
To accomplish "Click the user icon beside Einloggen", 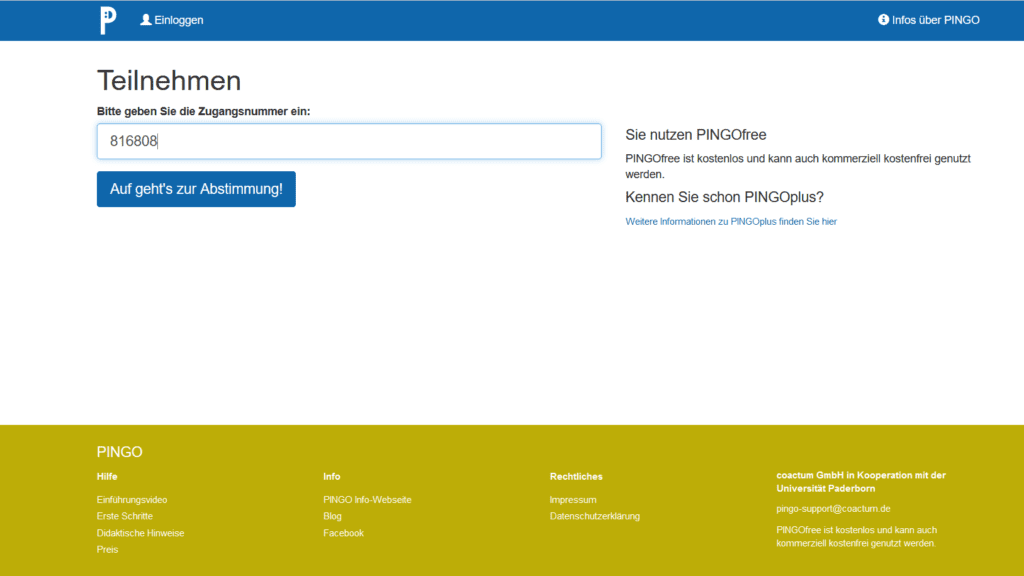I will (x=145, y=19).
